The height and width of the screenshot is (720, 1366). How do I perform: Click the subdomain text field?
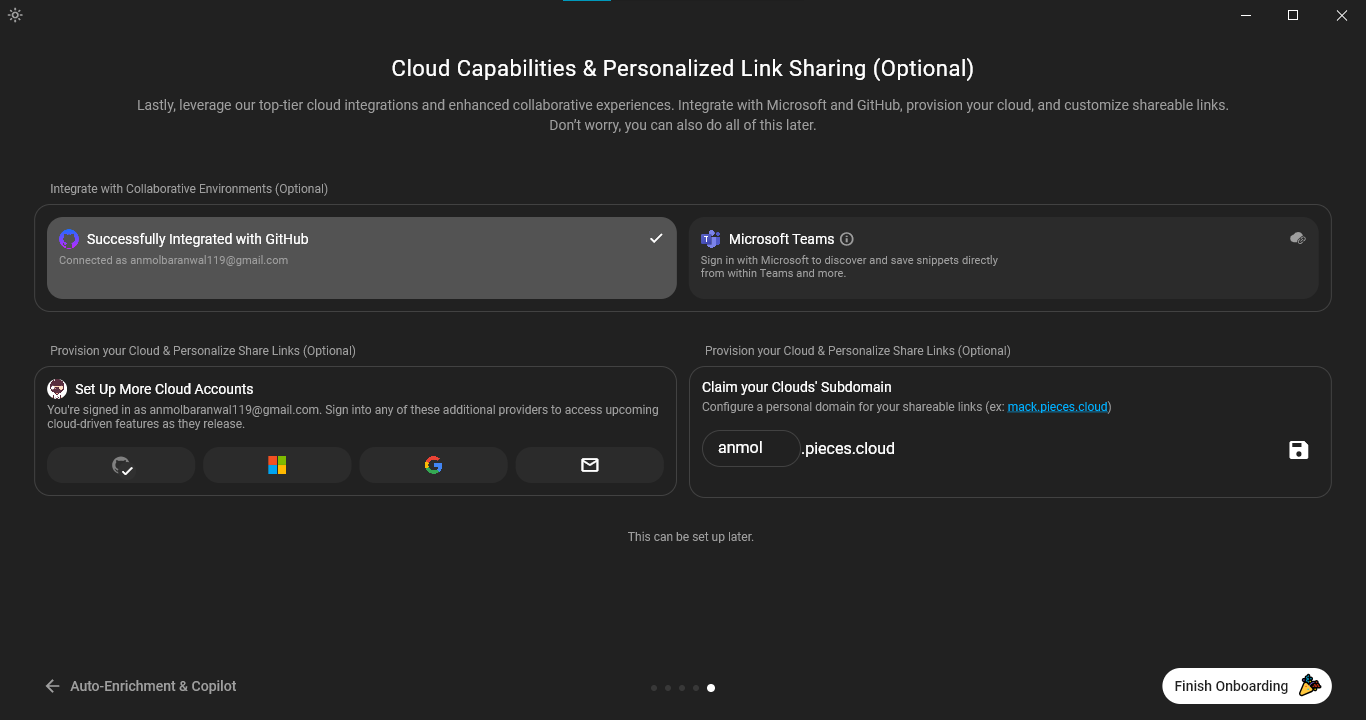[x=750, y=448]
